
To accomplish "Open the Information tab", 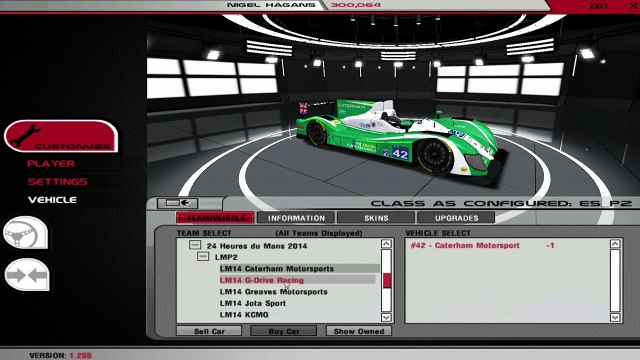I will pos(296,218).
